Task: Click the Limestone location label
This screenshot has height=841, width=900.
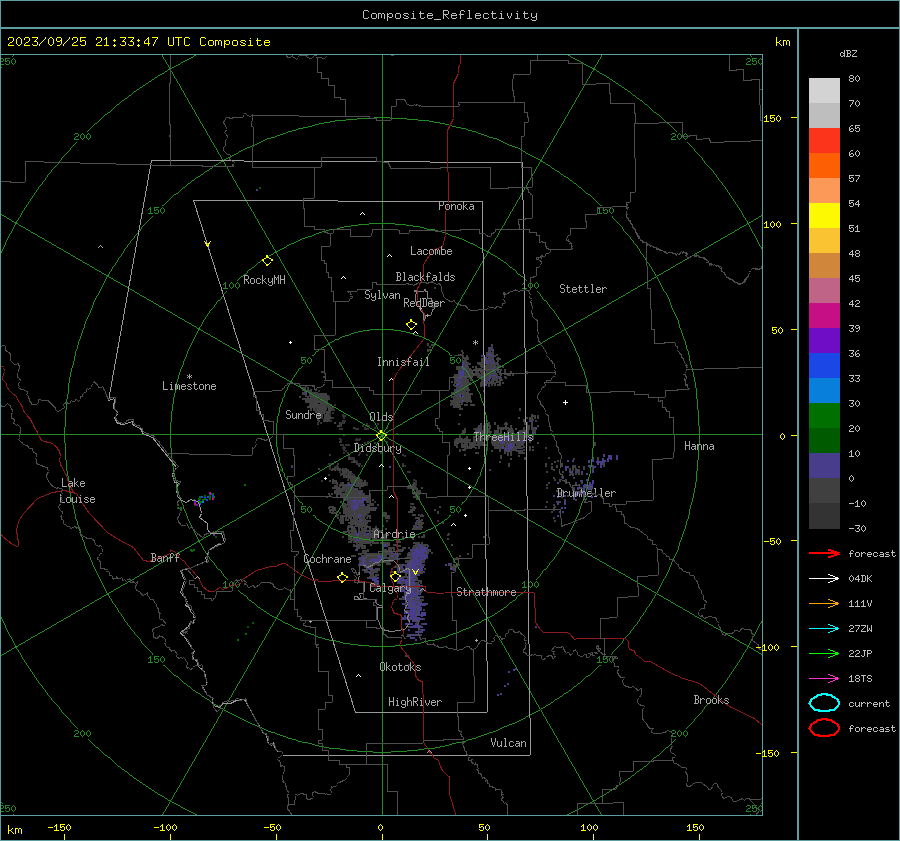Action: tap(189, 386)
